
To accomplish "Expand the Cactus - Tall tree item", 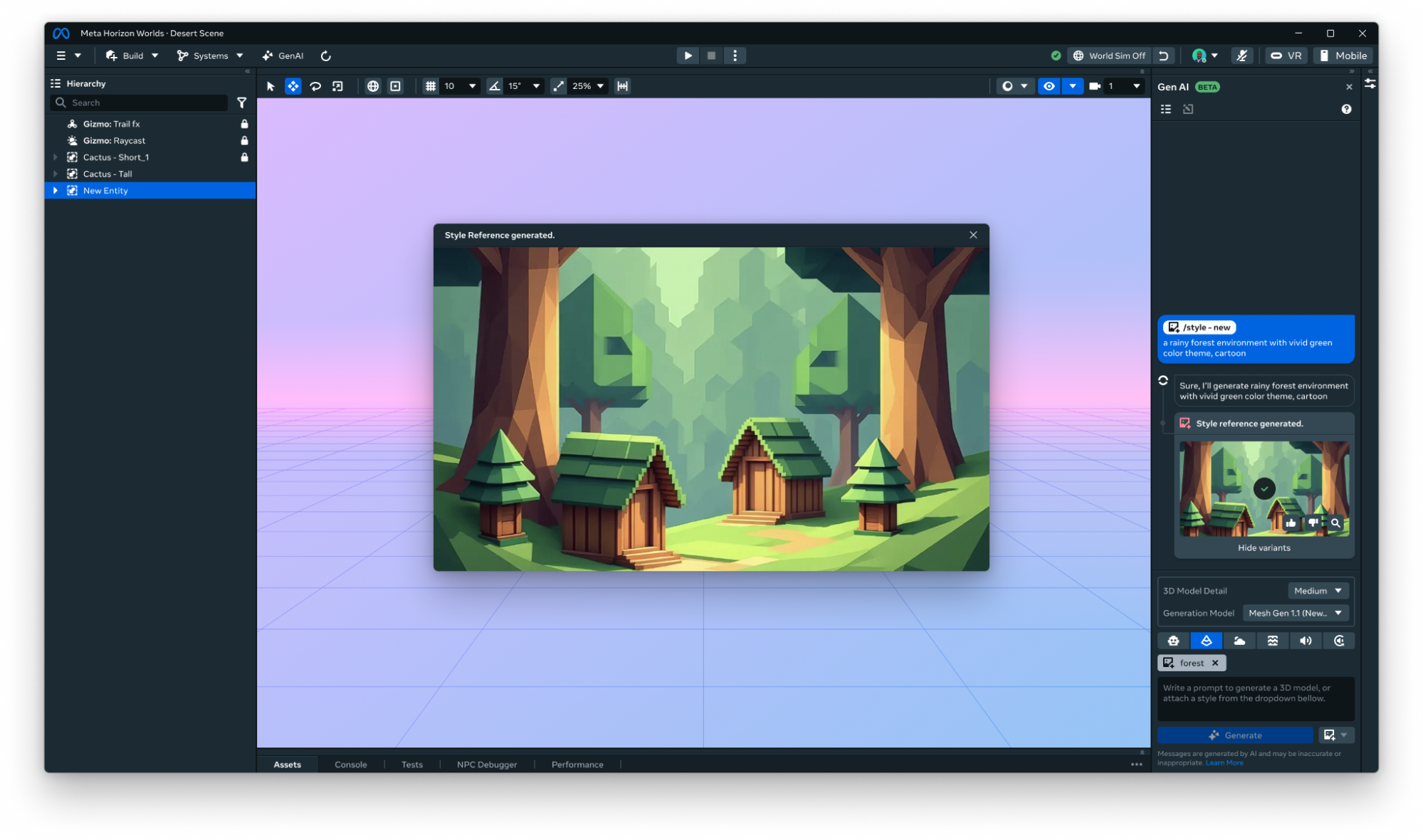I will 56,174.
